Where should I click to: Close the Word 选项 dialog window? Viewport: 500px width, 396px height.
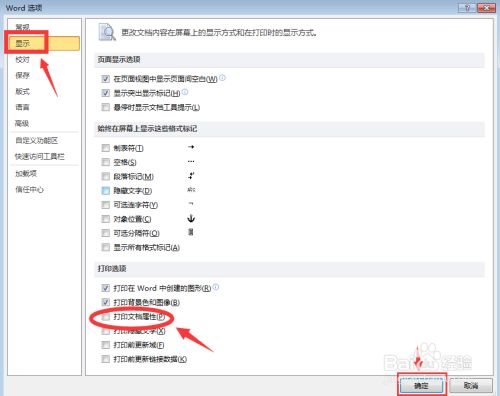486,8
